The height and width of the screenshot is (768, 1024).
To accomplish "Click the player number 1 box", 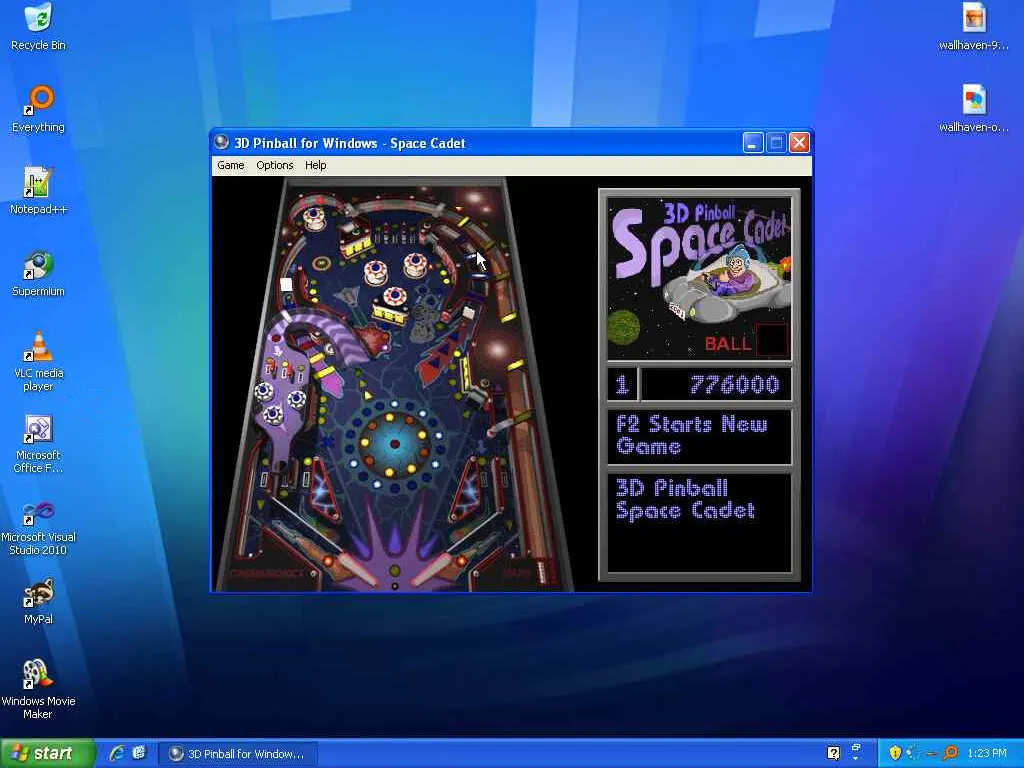I will click(x=622, y=385).
